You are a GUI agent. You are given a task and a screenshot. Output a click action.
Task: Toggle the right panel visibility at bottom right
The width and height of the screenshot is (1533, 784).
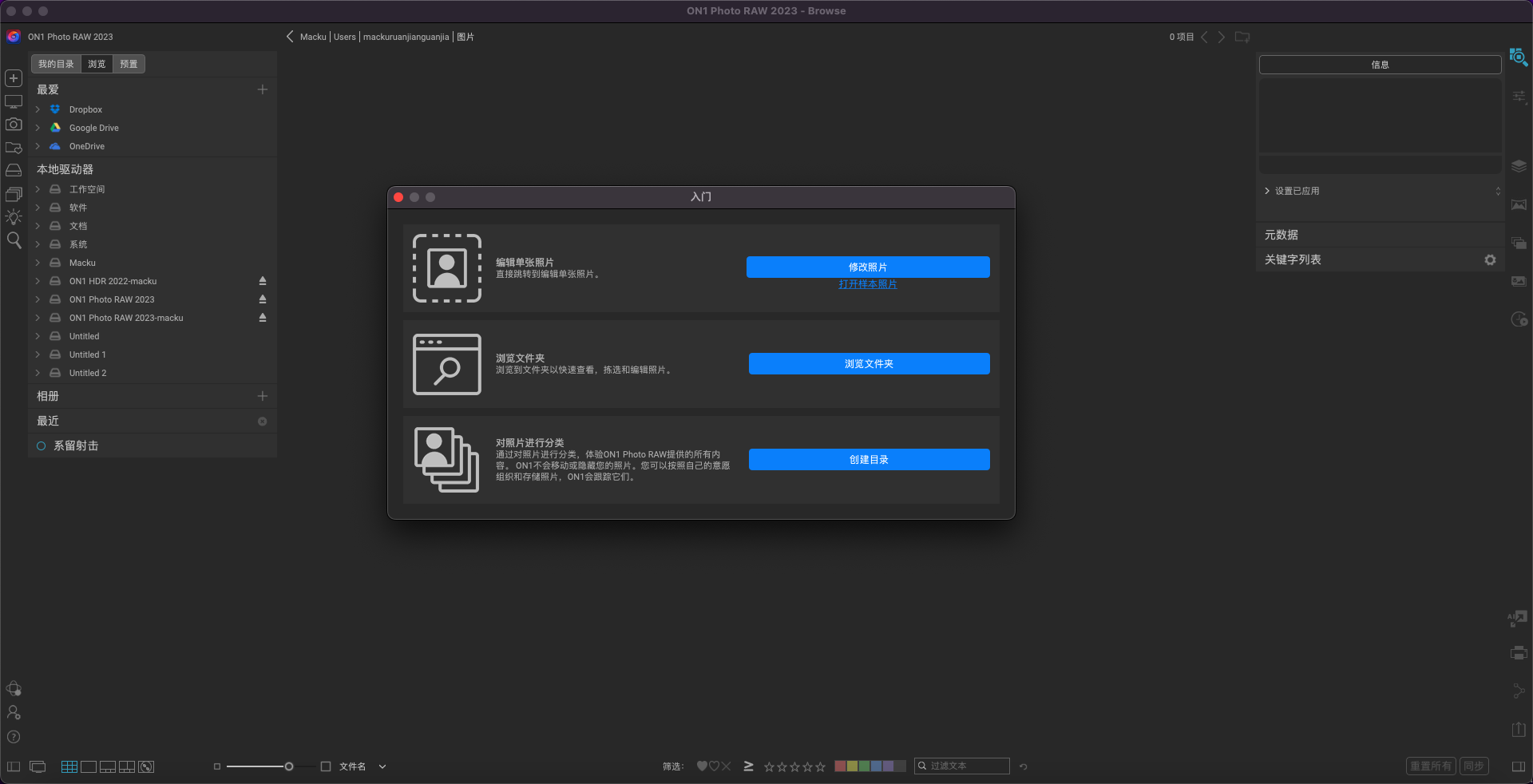(1519, 766)
